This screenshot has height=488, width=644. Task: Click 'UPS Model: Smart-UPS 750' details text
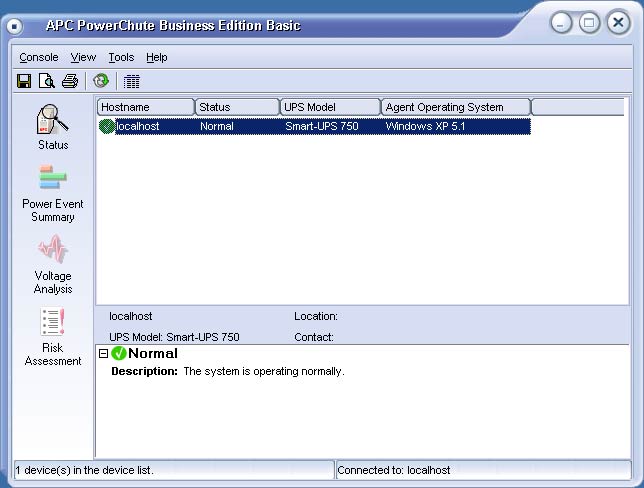[174, 337]
